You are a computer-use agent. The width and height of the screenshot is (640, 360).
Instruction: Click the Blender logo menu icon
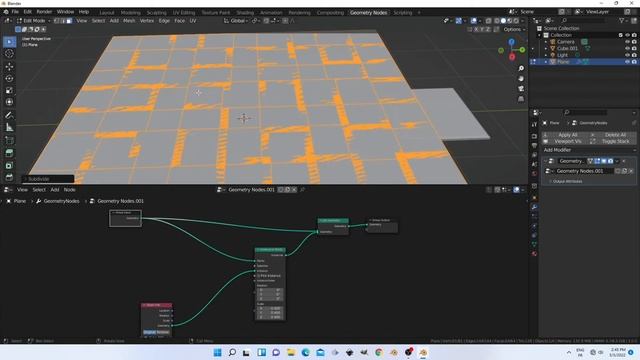coord(6,12)
